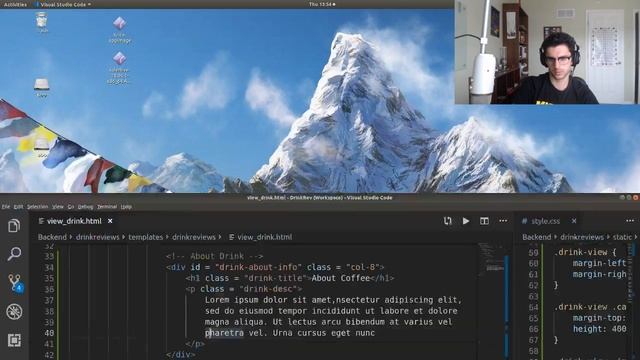Open the Selection menu
The width and height of the screenshot is (640, 360).
point(38,207)
